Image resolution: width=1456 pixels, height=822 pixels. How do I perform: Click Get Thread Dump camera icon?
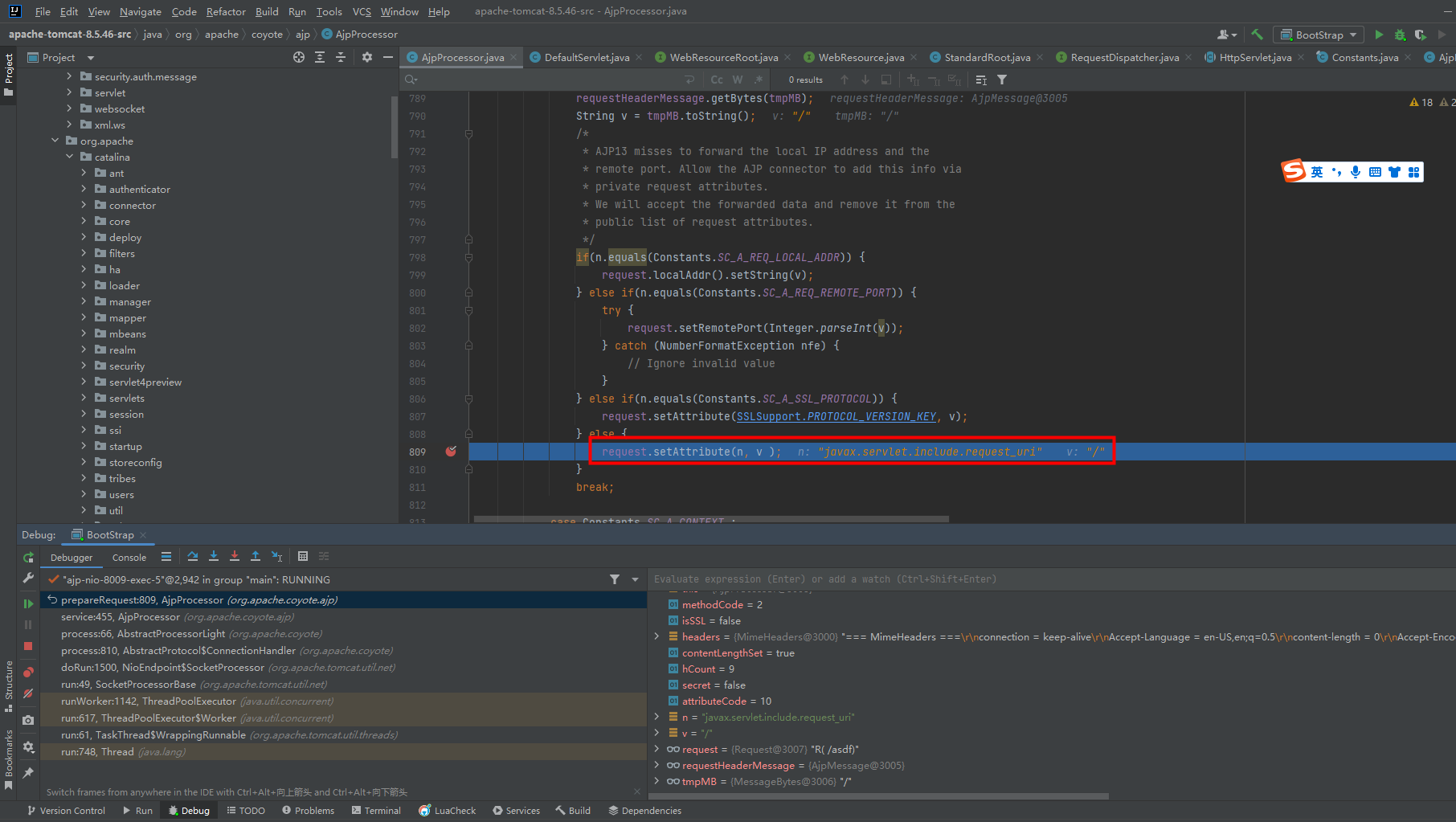[28, 720]
